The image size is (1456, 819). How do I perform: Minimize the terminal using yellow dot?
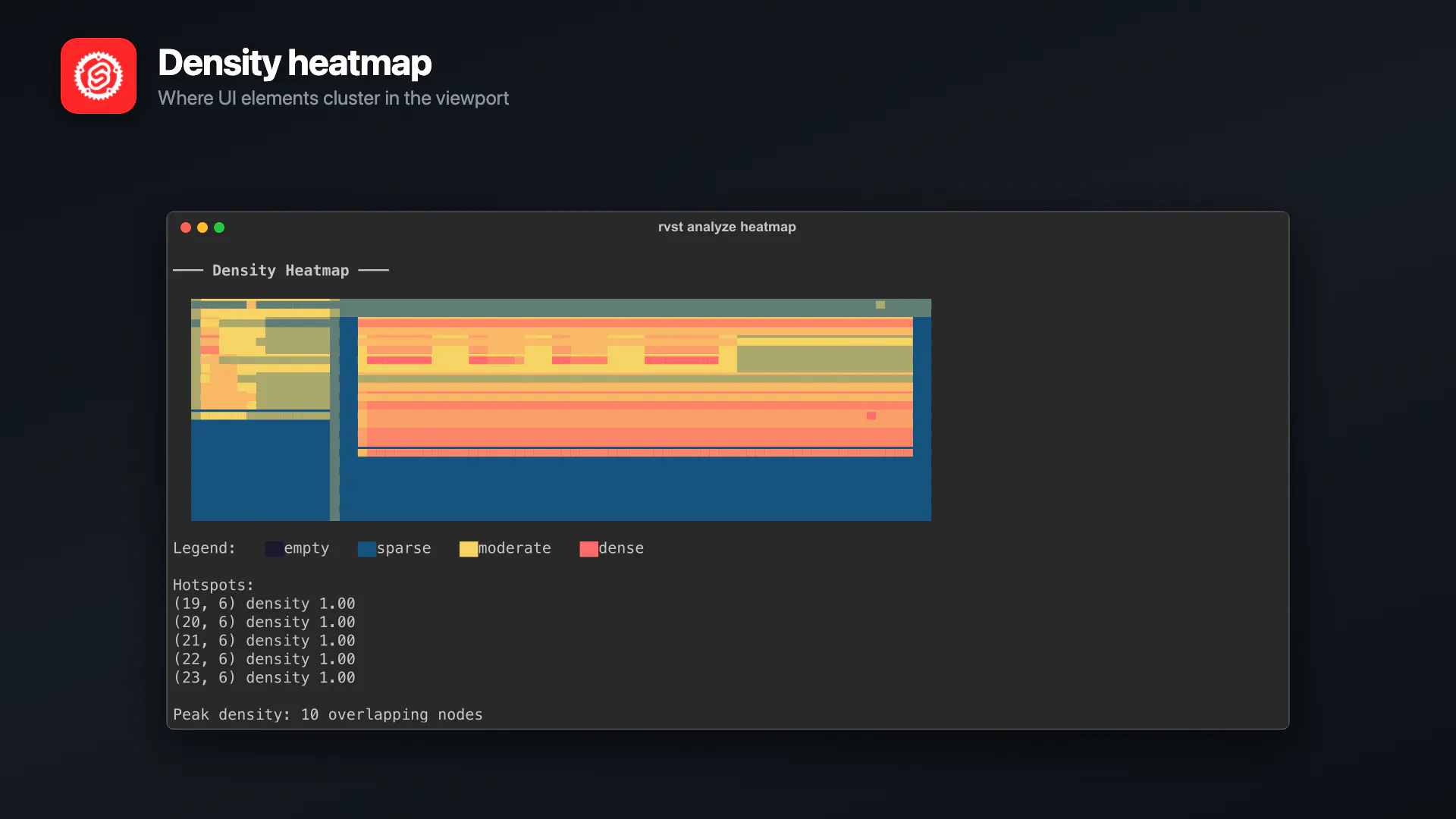click(202, 227)
